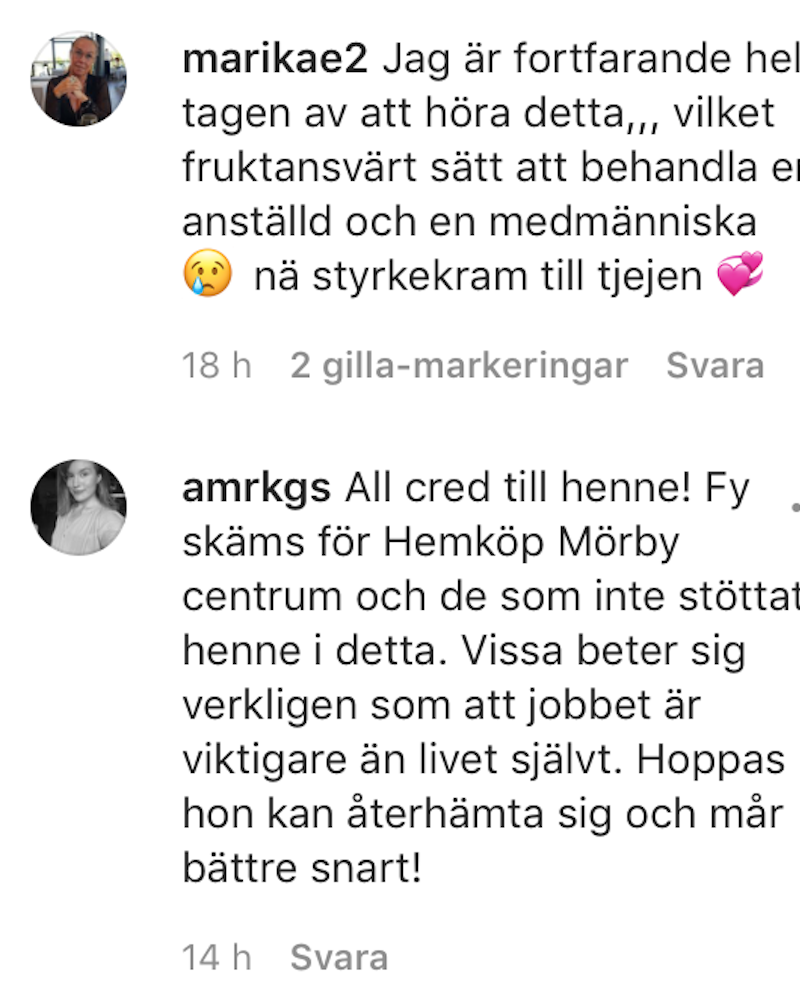View the 2 gilla-markeringar likes list
The image size is (800, 1000).
pyautogui.click(x=459, y=366)
